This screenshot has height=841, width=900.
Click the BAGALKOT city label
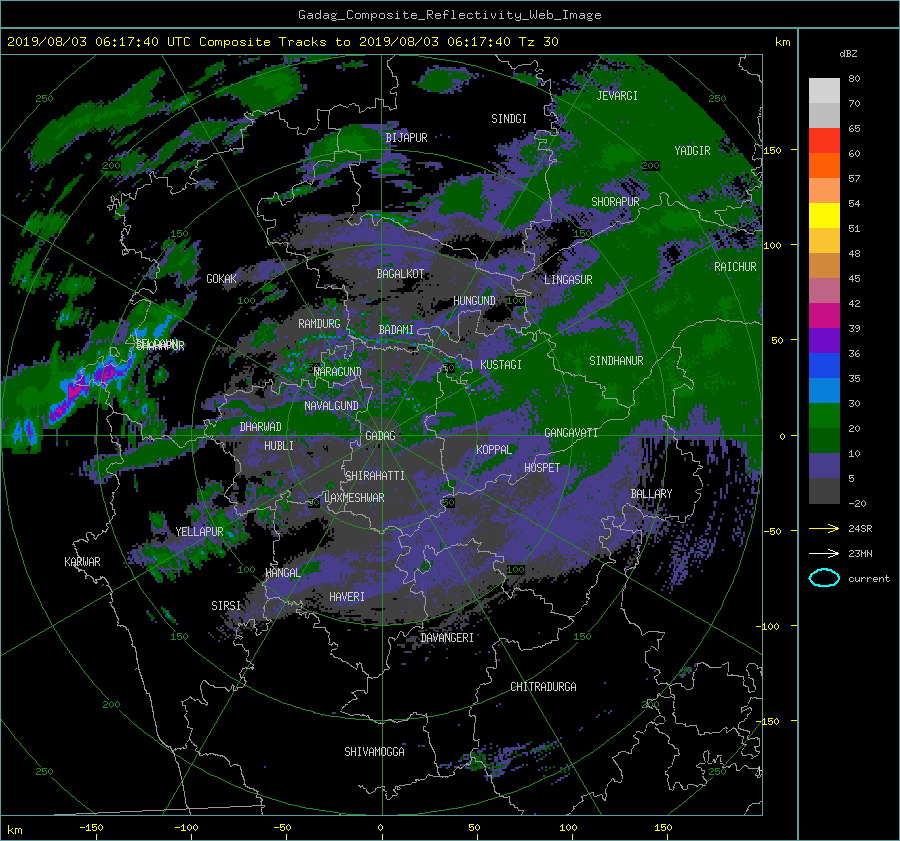(400, 274)
